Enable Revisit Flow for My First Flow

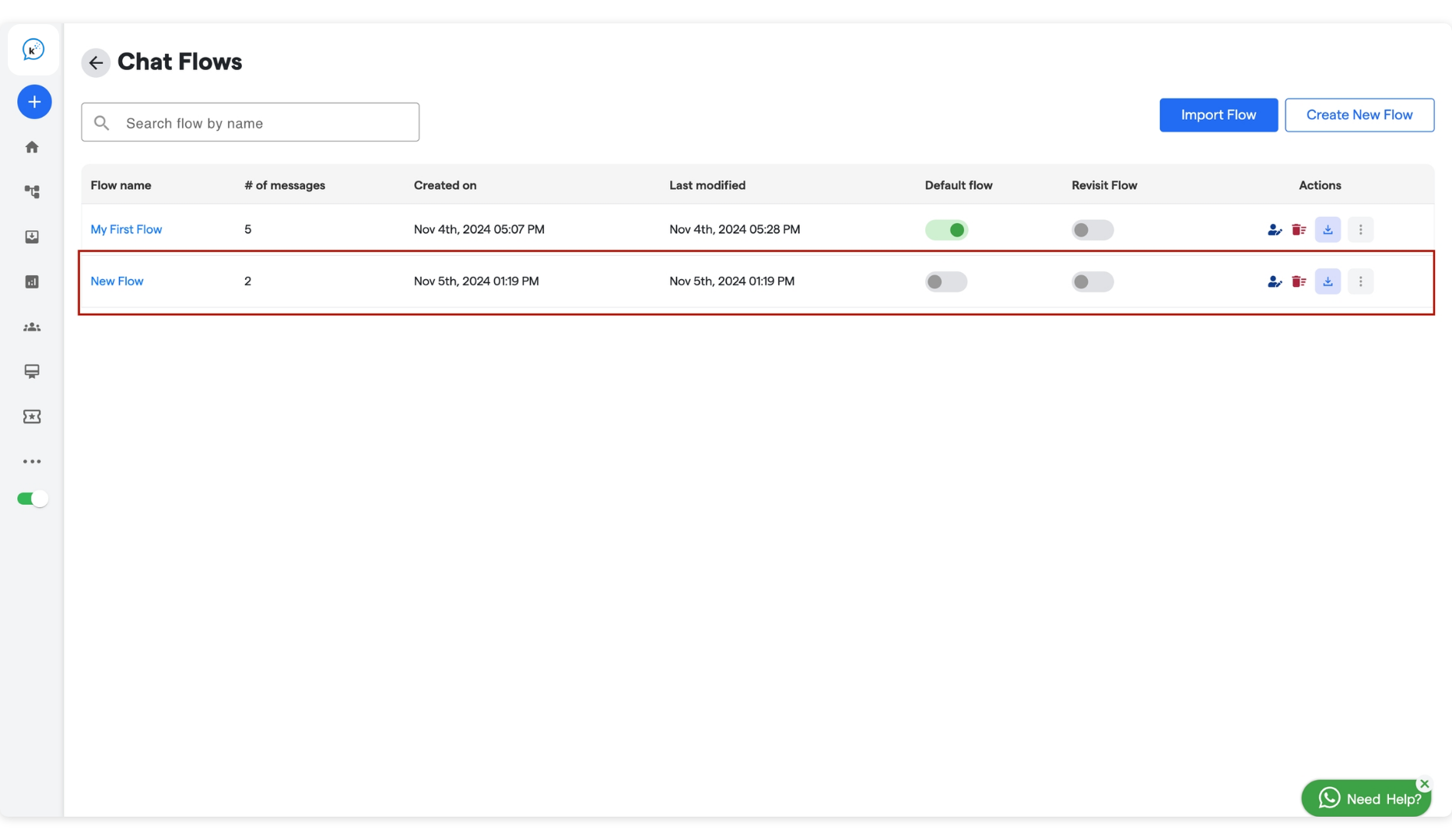coord(1093,230)
